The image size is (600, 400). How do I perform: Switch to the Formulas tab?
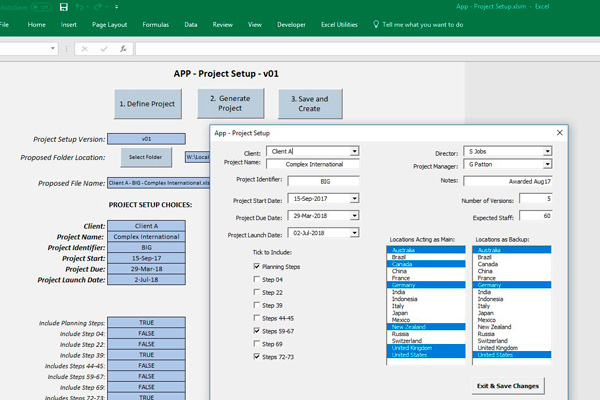(155, 24)
